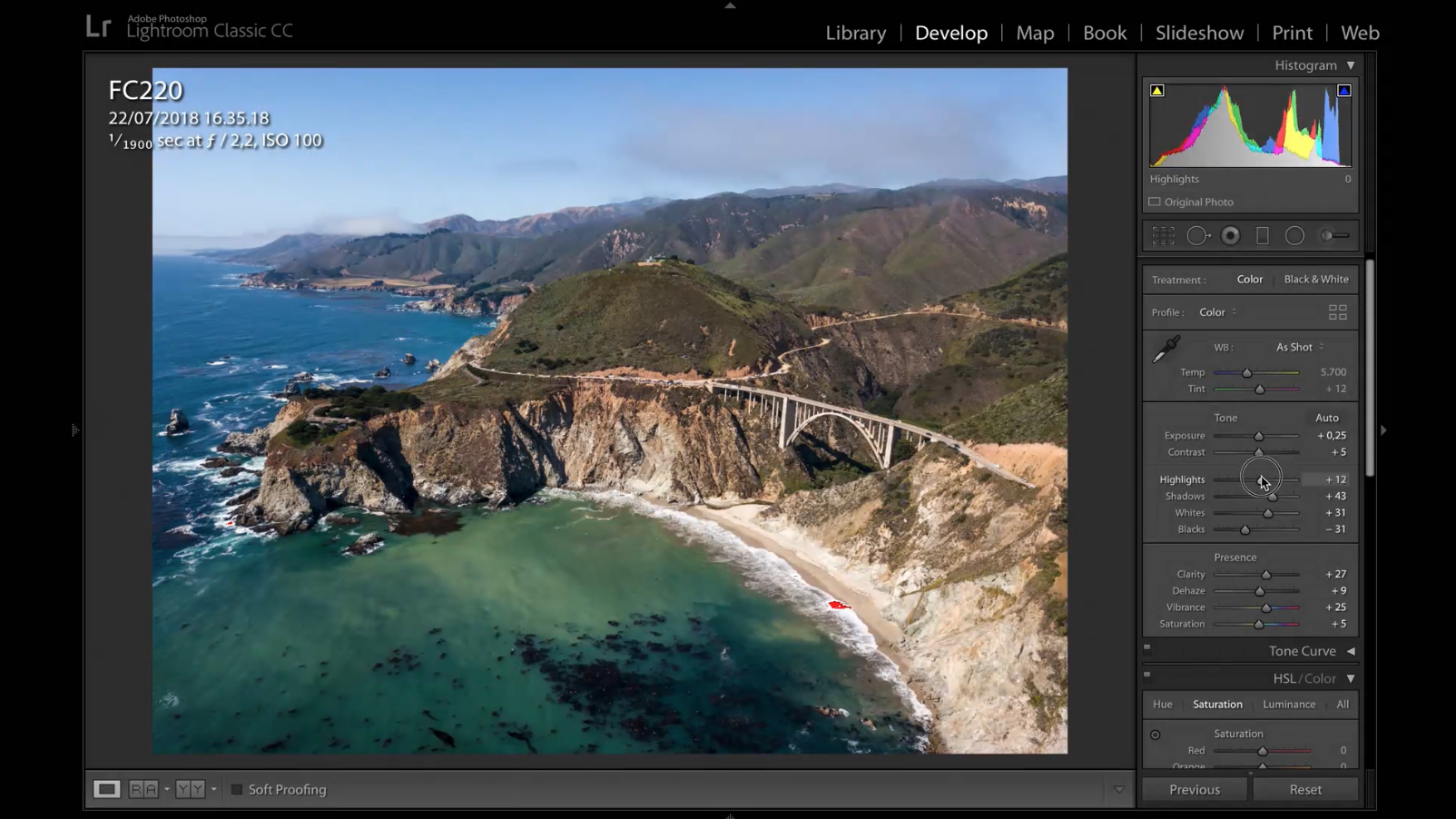Select the Spot Removal tool
Screen dimensions: 1456x819
1198,236
